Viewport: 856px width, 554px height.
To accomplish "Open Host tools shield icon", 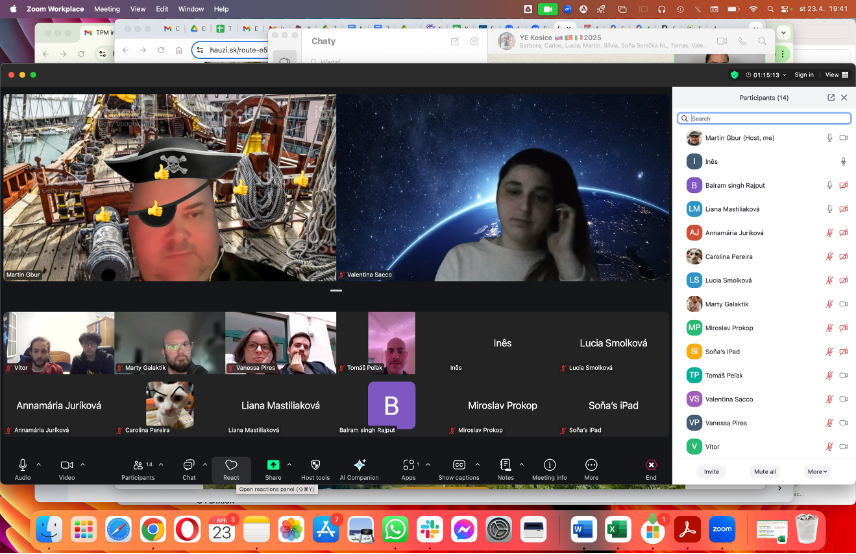I will click(316, 464).
